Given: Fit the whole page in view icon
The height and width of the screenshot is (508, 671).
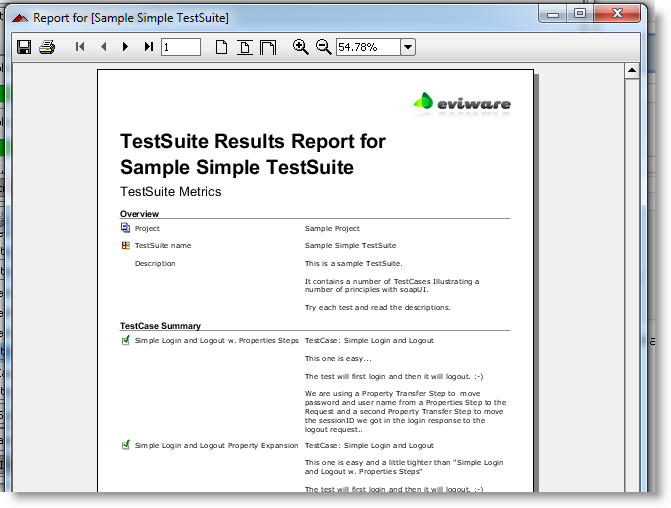Looking at the screenshot, I should 245,47.
